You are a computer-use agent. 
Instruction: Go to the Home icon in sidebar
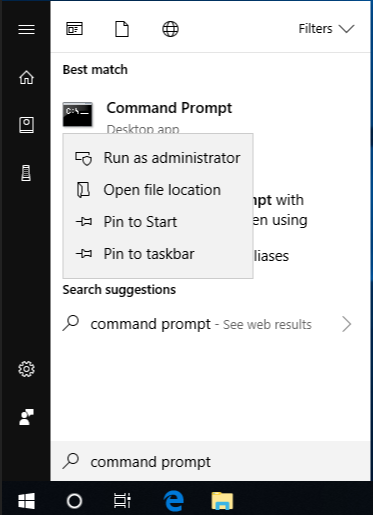point(26,77)
